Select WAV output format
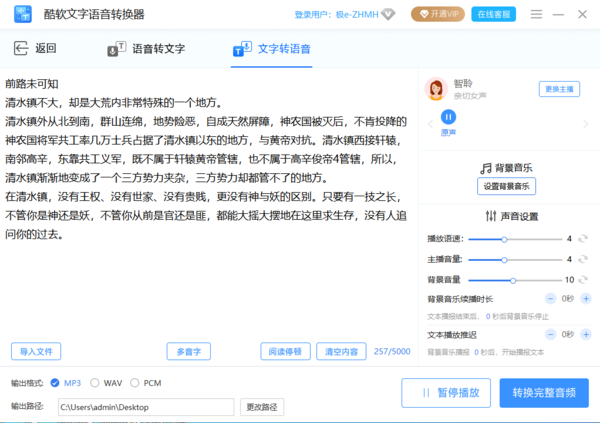Viewport: 600px width, 423px height. [95, 383]
